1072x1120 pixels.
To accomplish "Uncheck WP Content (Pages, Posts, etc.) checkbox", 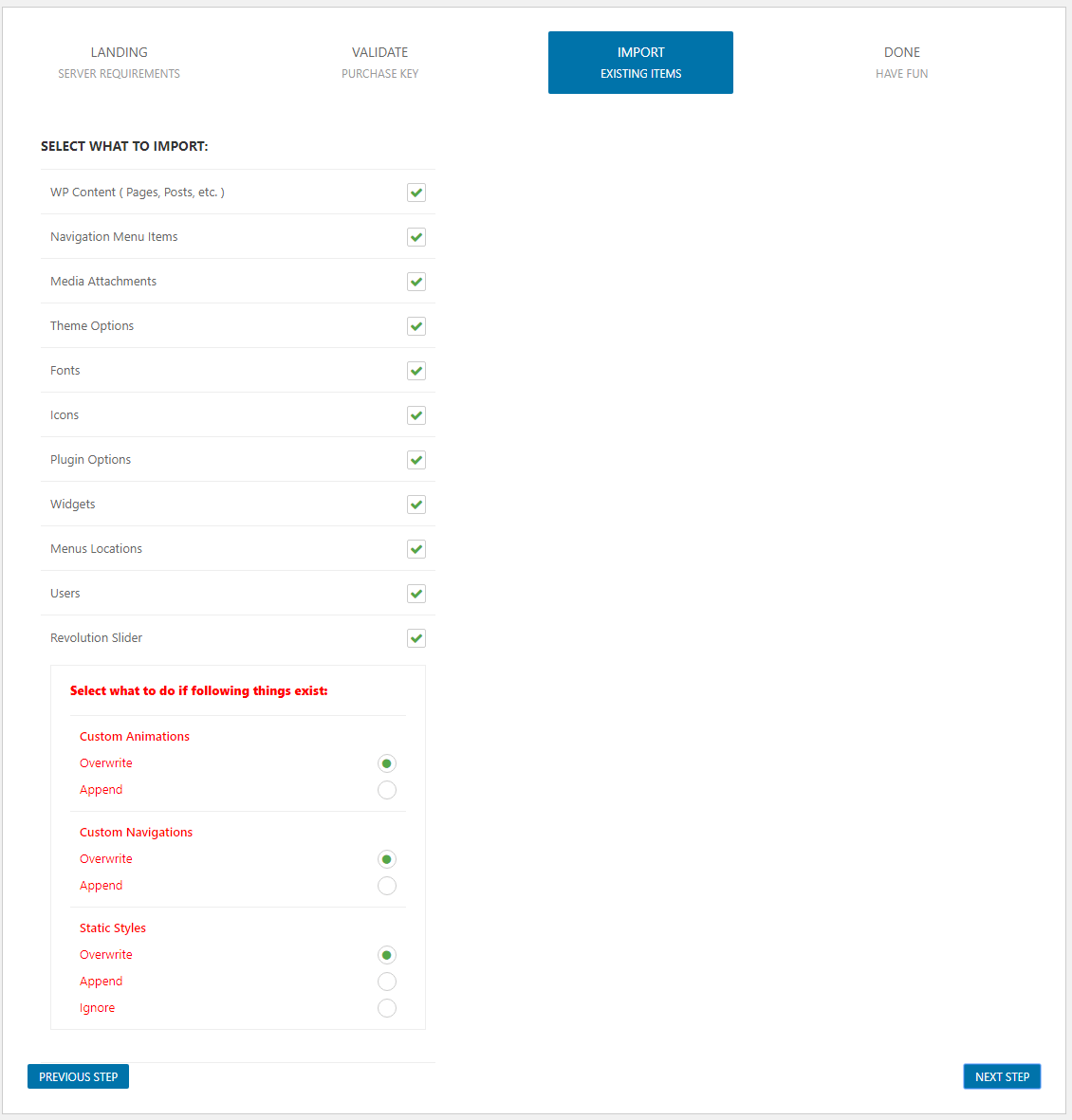I will point(416,193).
